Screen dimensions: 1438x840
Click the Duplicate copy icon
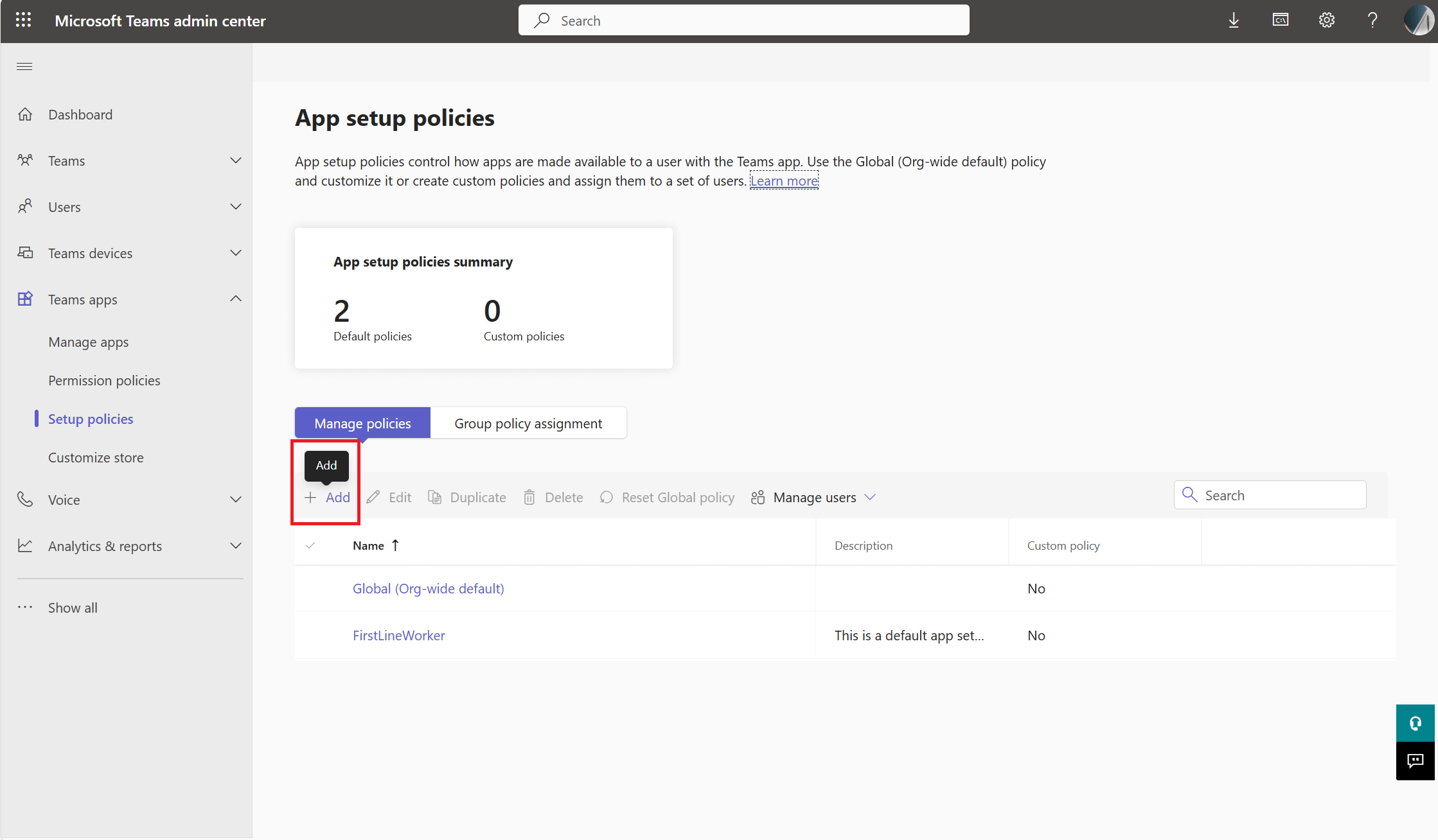435,498
